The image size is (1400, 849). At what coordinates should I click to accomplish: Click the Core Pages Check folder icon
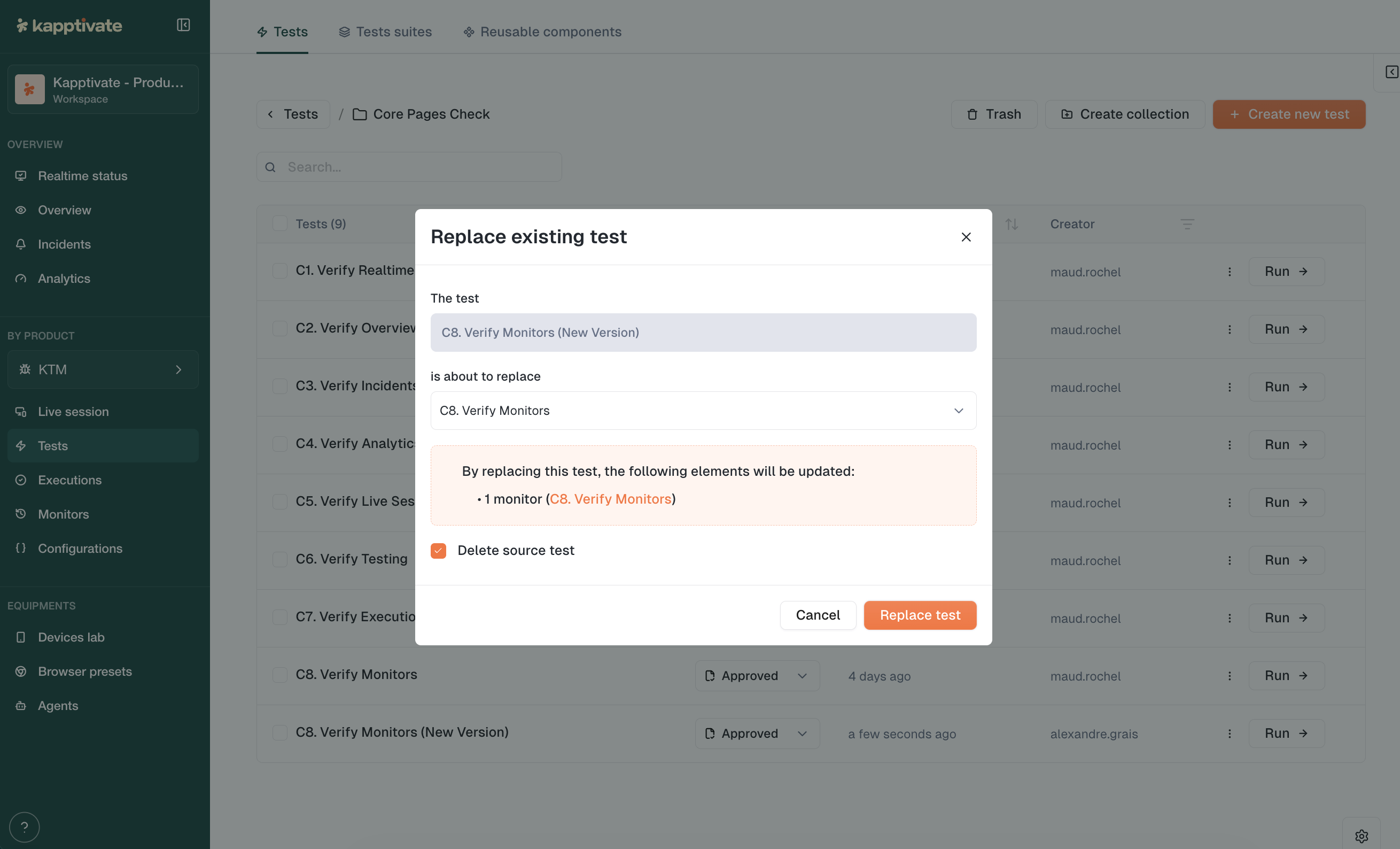pyautogui.click(x=359, y=114)
